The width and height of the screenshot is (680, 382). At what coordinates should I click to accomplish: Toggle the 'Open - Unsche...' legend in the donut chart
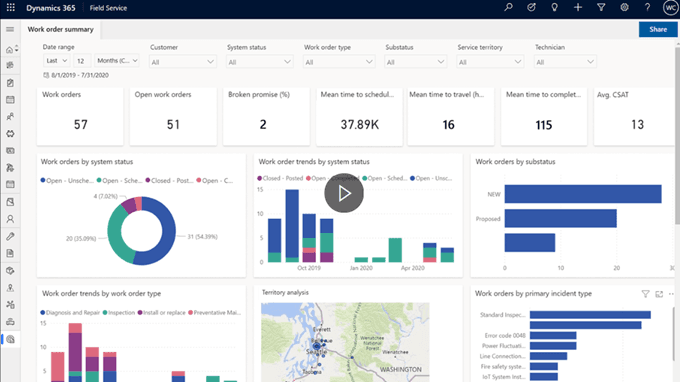67,180
